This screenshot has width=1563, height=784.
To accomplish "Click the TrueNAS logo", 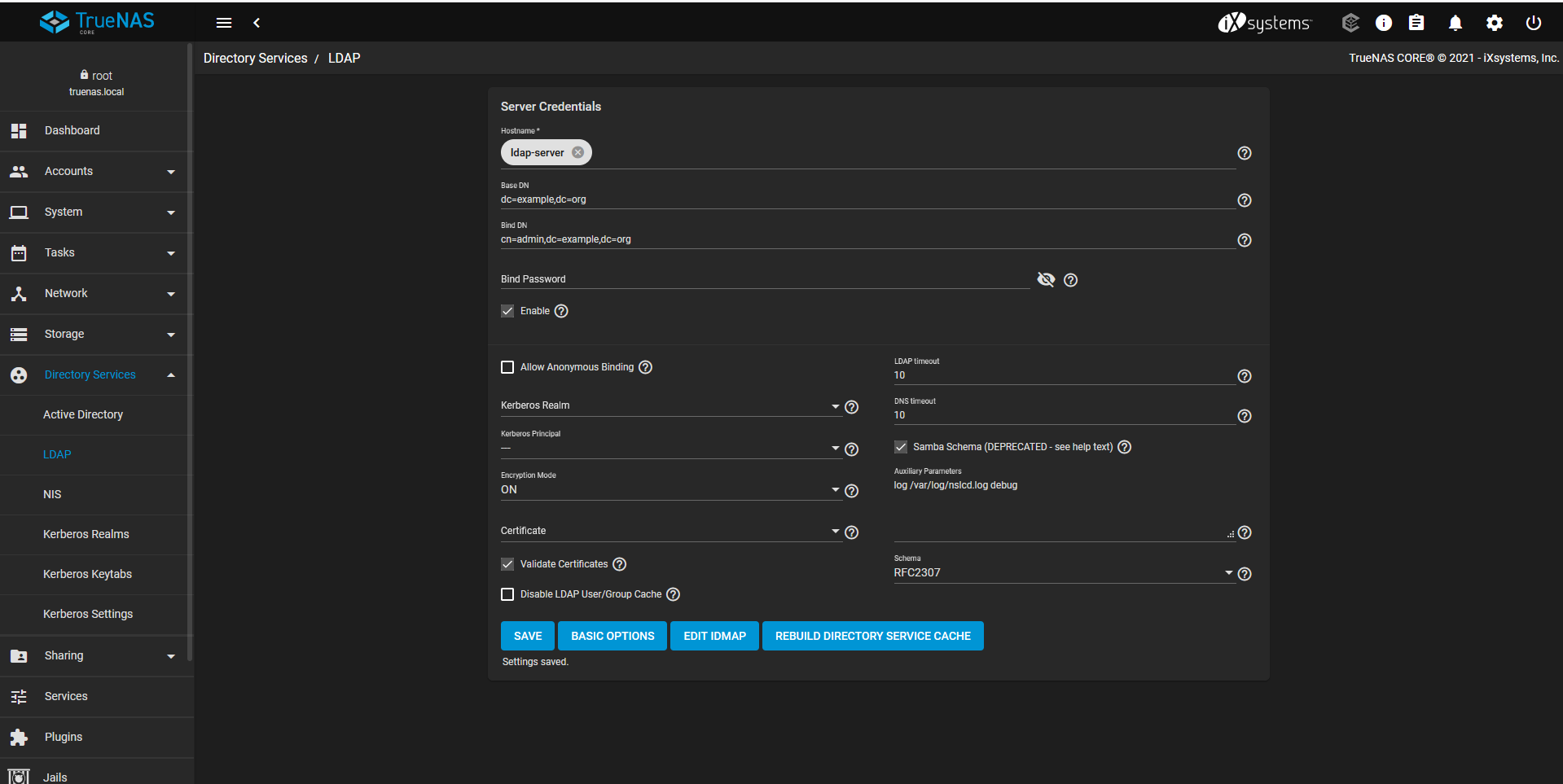I will click(97, 22).
